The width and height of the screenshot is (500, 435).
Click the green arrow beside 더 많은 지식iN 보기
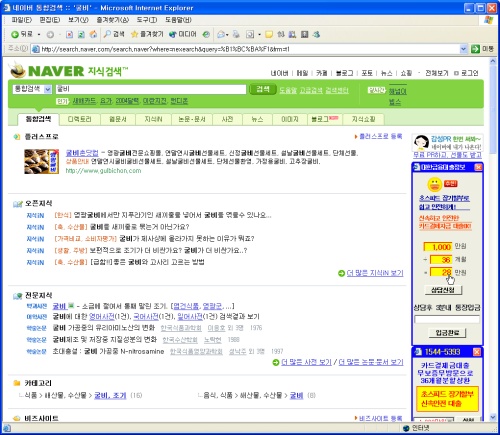pyautogui.click(x=341, y=273)
